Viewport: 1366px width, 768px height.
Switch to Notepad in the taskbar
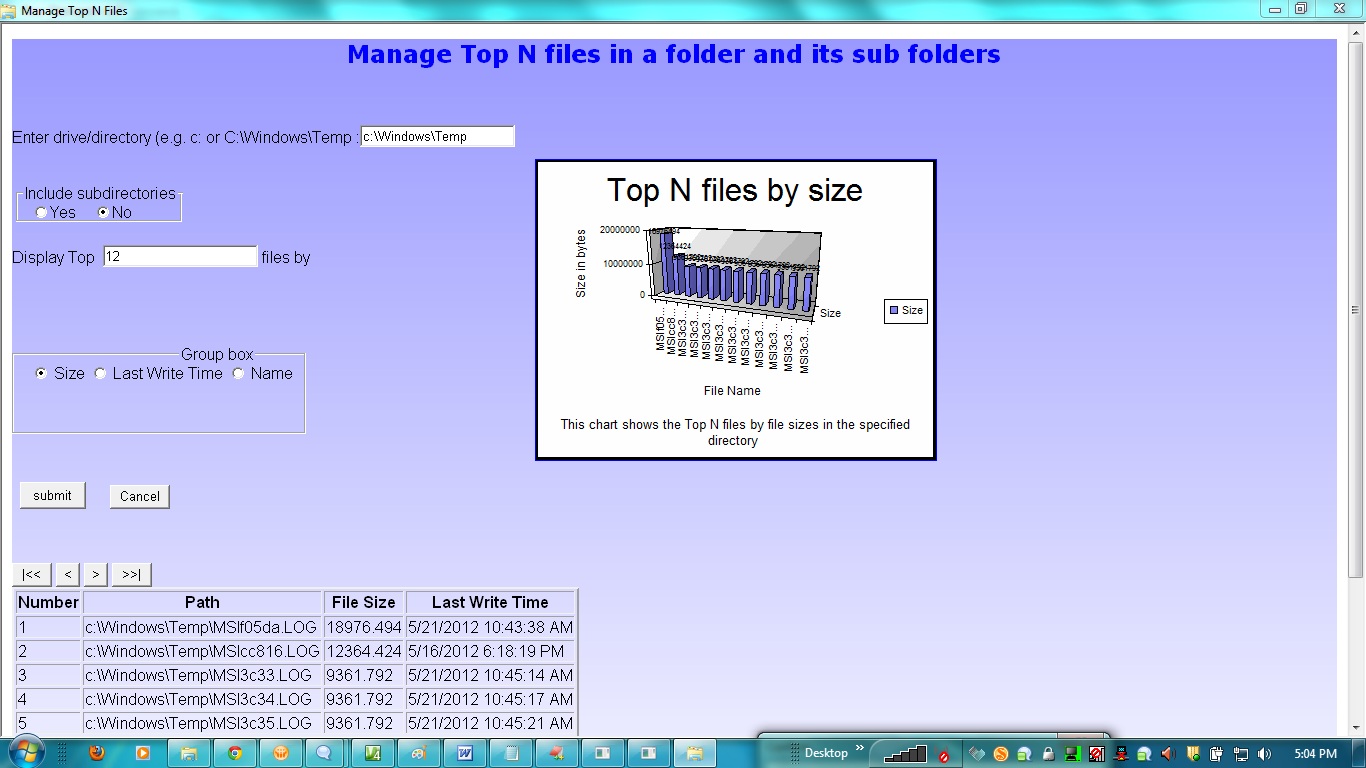point(511,753)
